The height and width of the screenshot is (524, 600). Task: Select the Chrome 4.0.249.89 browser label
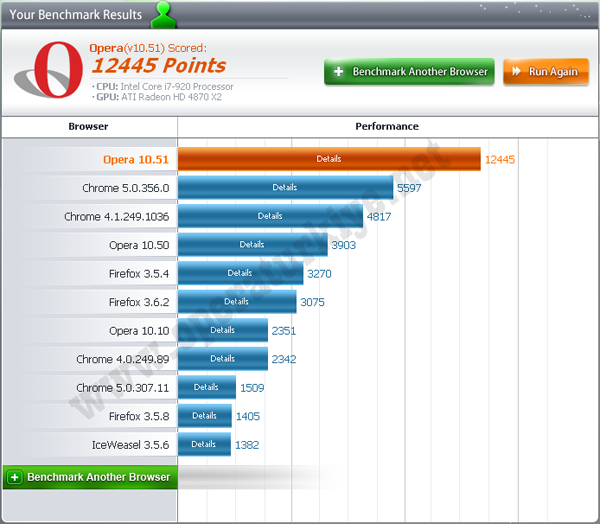click(122, 359)
